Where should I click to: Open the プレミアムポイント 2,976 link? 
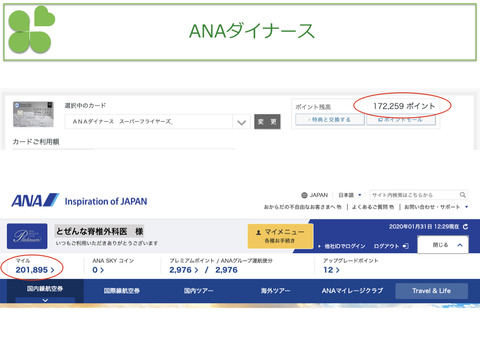[184, 270]
